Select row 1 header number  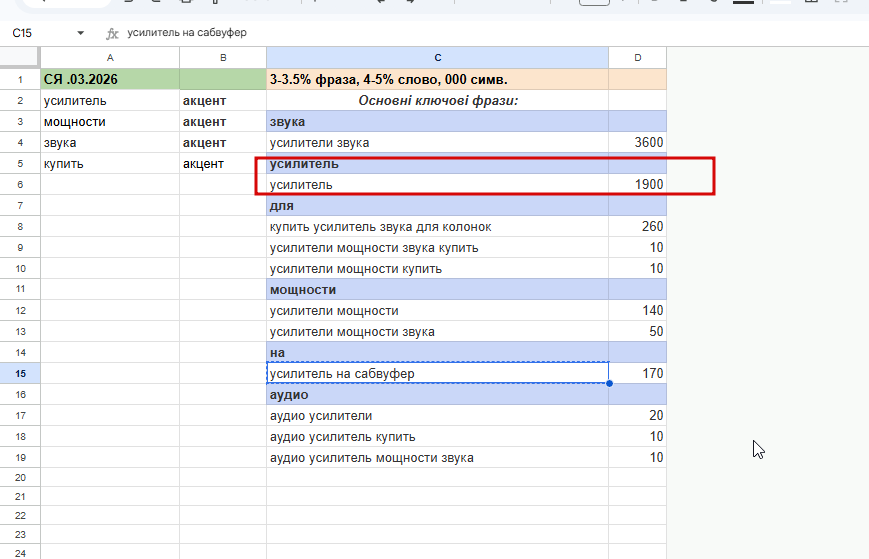click(20, 79)
